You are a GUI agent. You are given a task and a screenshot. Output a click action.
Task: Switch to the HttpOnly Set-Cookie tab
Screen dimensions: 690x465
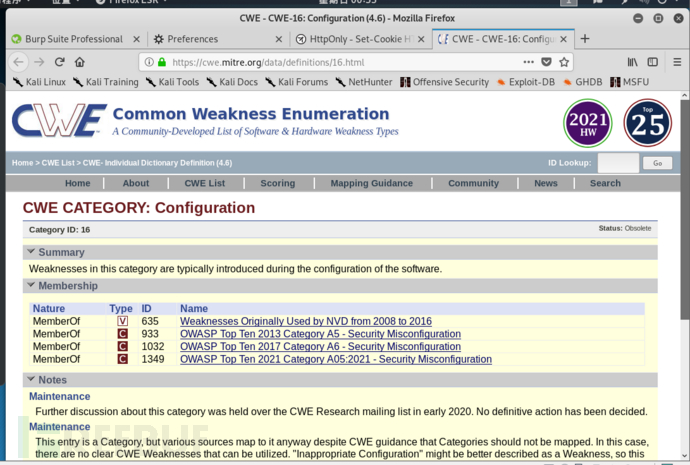tap(360, 39)
